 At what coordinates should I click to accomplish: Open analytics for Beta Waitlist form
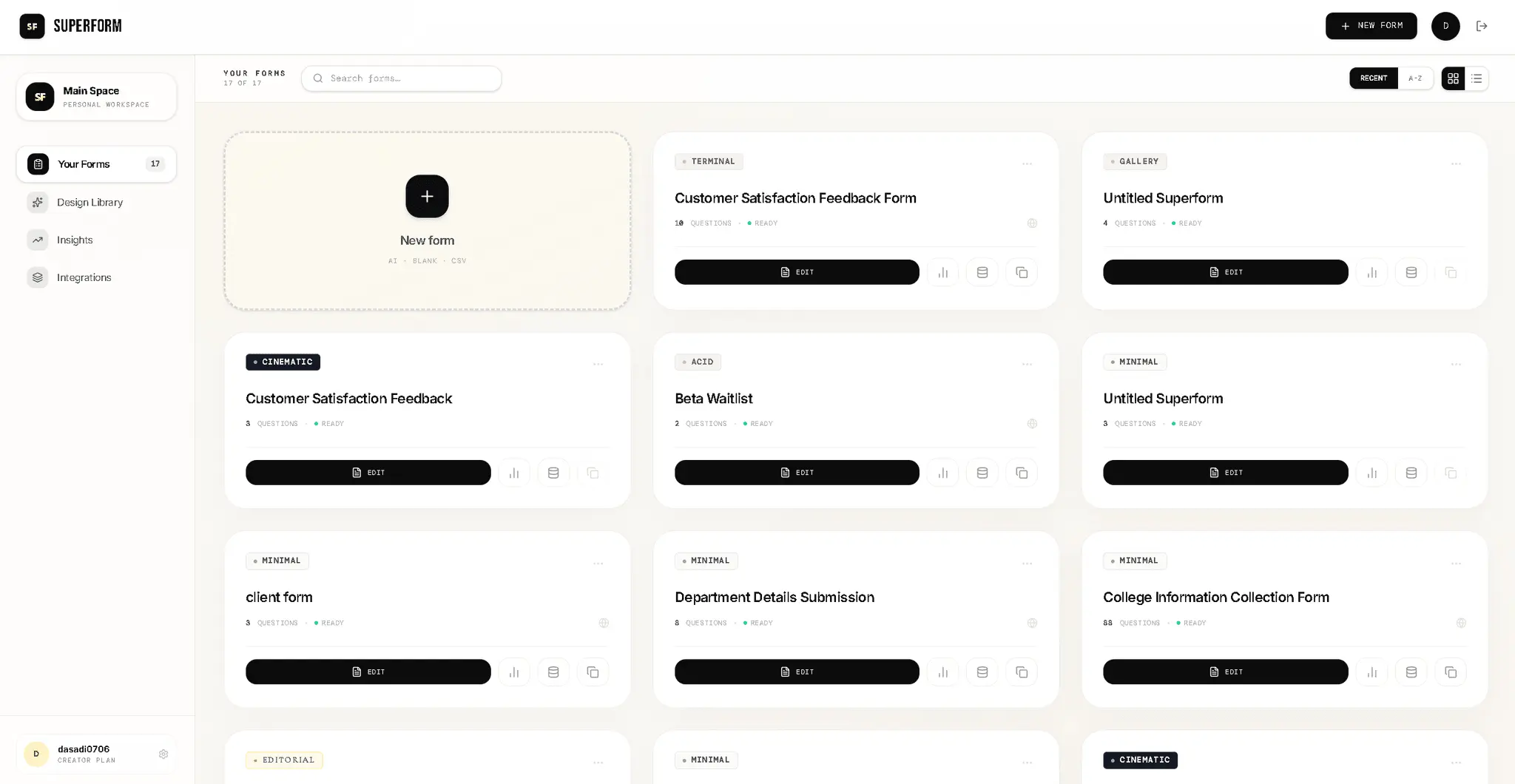tap(942, 473)
